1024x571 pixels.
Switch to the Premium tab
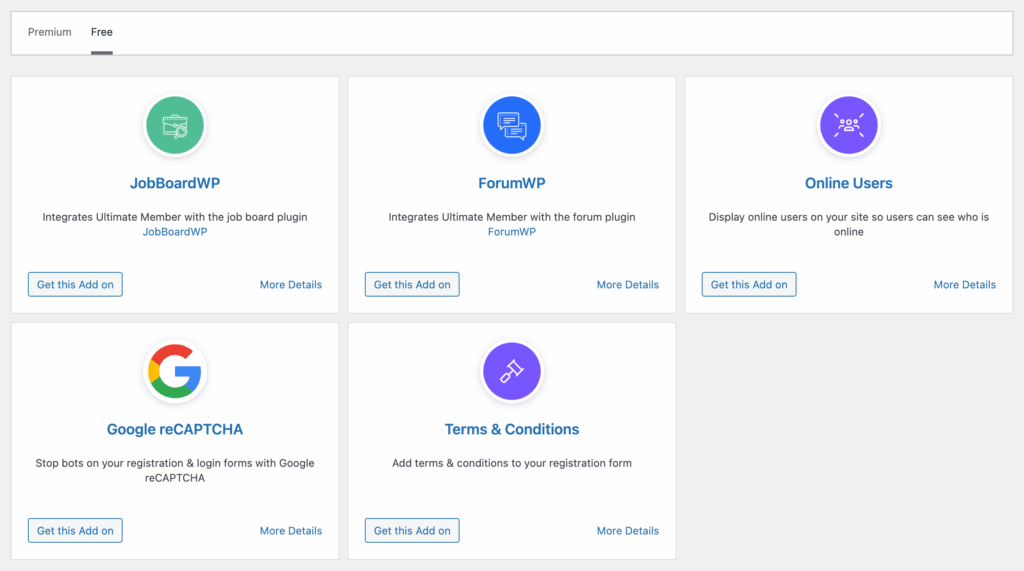coord(50,32)
